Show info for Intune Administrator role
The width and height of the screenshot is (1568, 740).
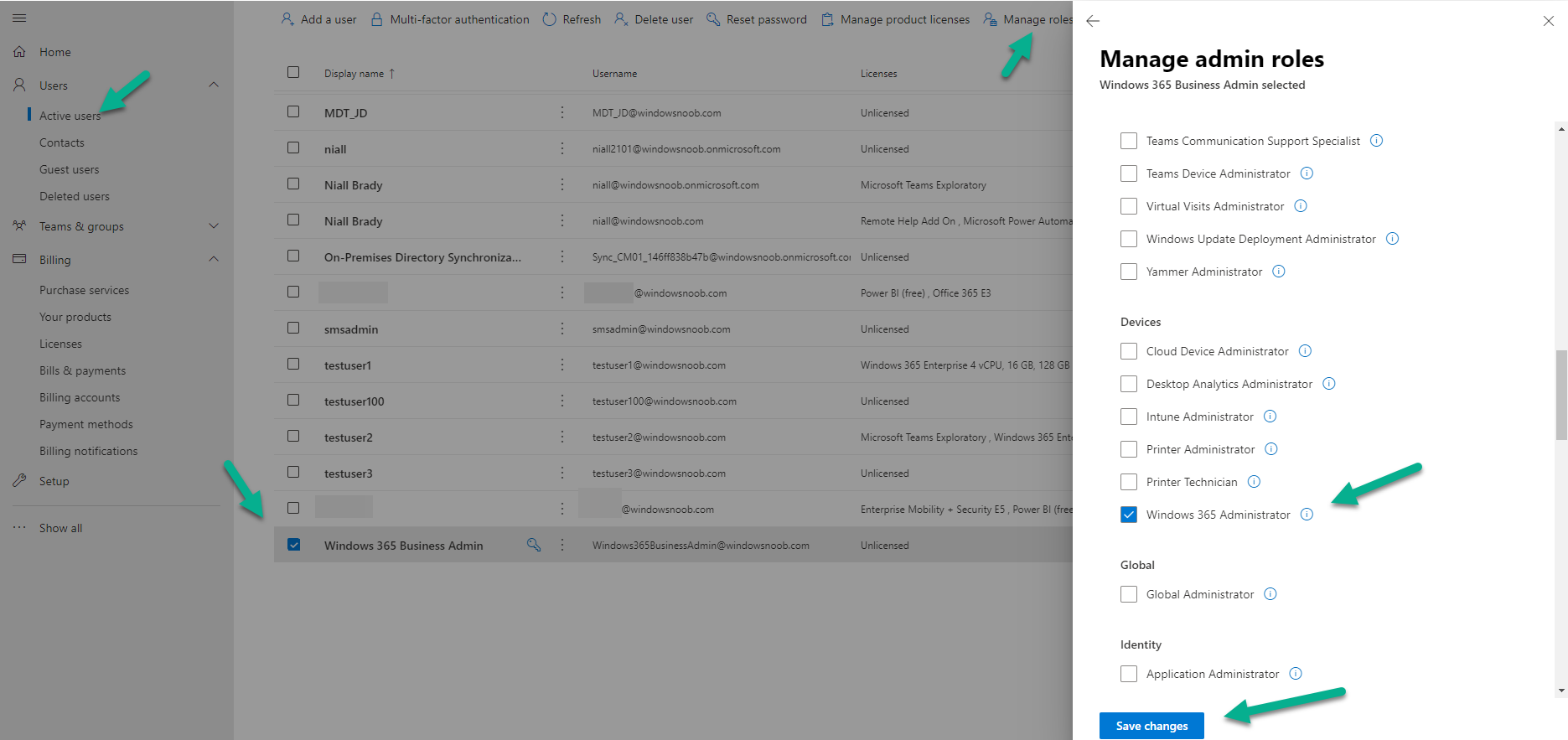click(1270, 416)
